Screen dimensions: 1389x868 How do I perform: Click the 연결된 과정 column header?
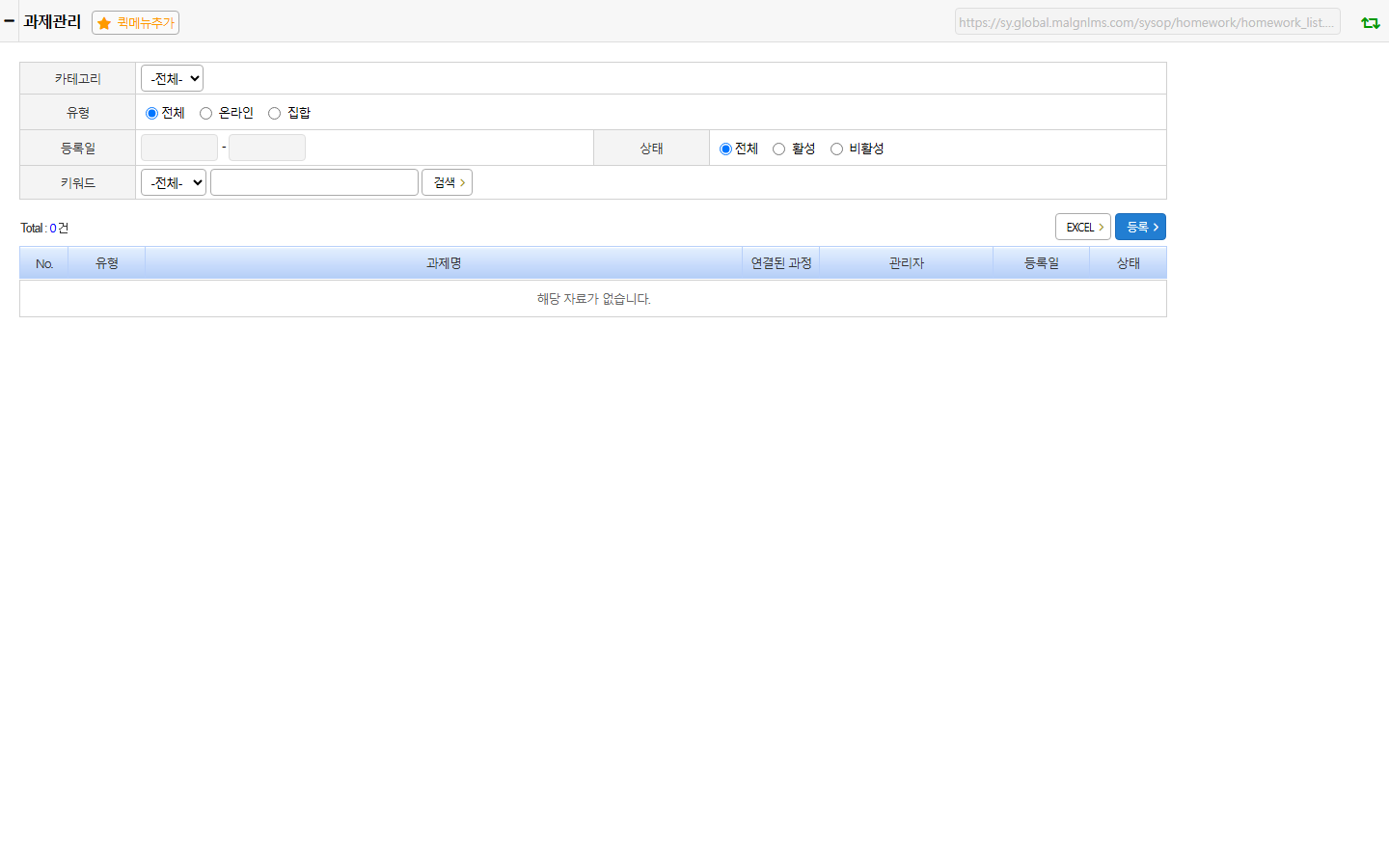[781, 263]
